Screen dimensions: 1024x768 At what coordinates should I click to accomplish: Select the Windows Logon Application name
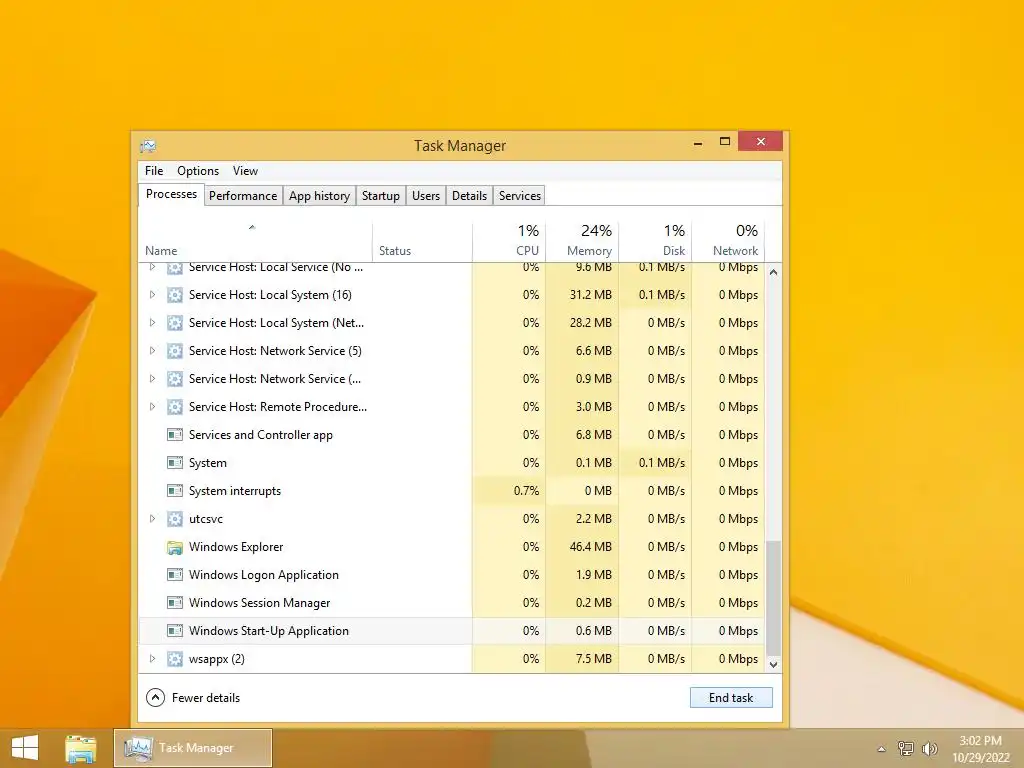click(264, 575)
